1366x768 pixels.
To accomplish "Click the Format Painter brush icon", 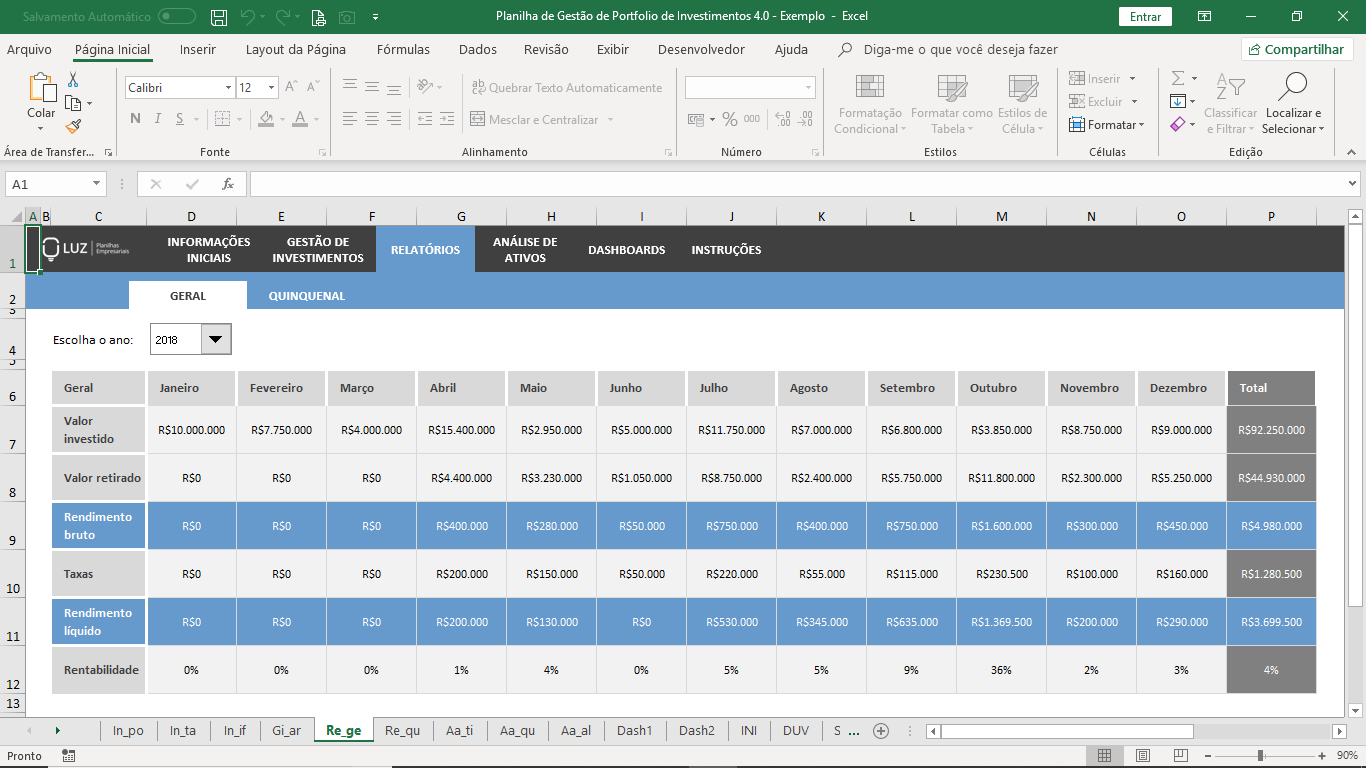I will (73, 126).
